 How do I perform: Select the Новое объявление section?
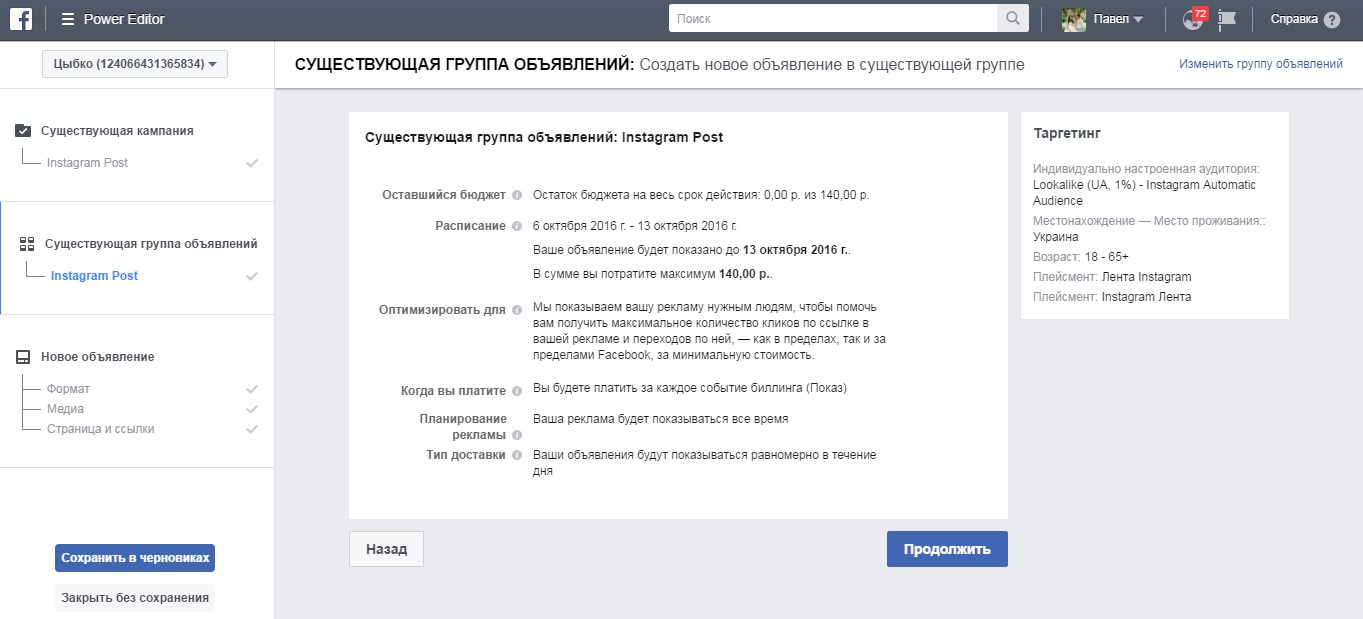coord(97,357)
